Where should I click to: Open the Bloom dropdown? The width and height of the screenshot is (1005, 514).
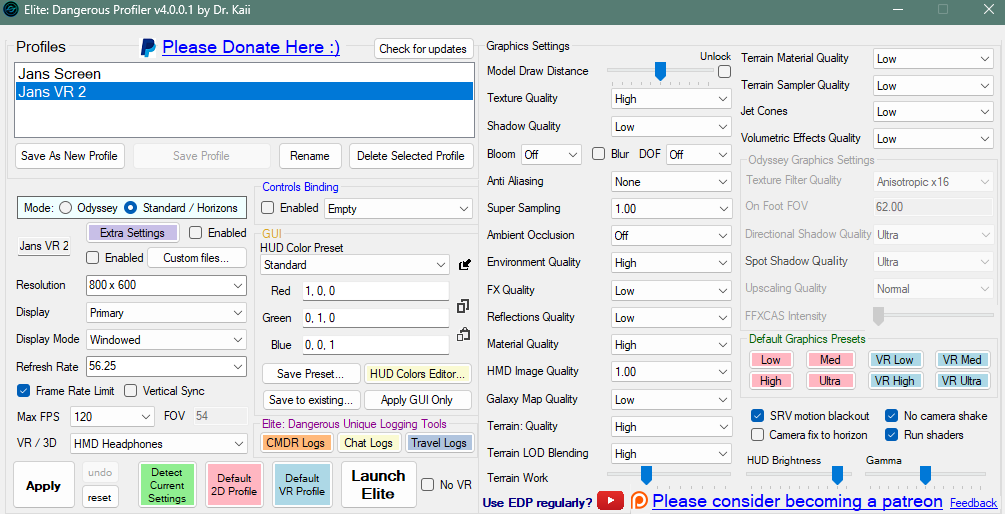coord(551,154)
